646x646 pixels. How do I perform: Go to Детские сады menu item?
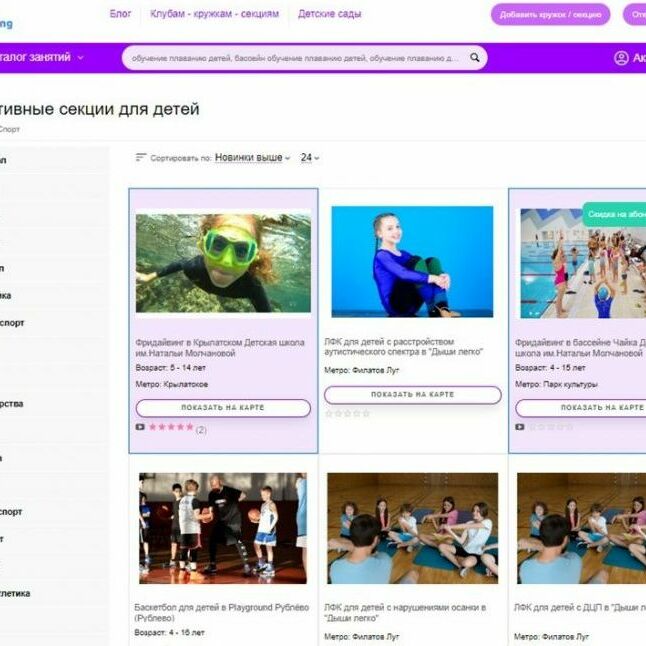(x=330, y=14)
